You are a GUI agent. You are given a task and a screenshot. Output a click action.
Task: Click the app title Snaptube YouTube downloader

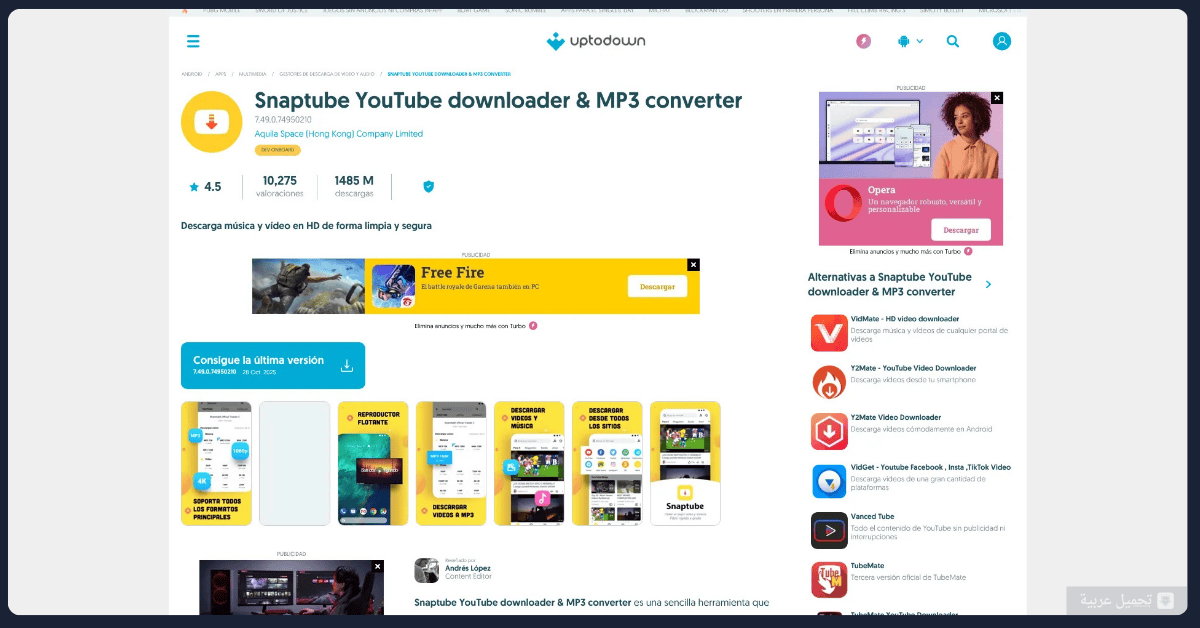click(498, 100)
